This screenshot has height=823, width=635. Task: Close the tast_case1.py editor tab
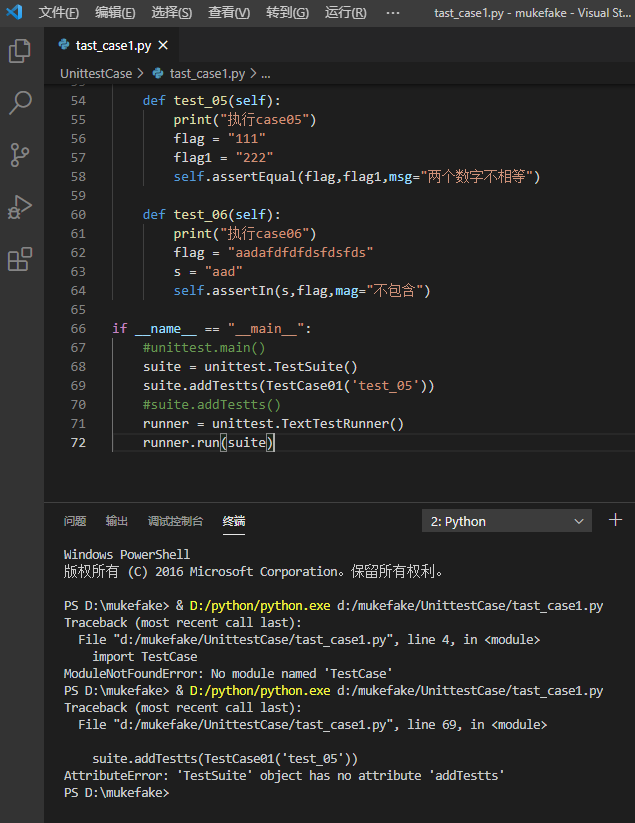click(x=163, y=45)
